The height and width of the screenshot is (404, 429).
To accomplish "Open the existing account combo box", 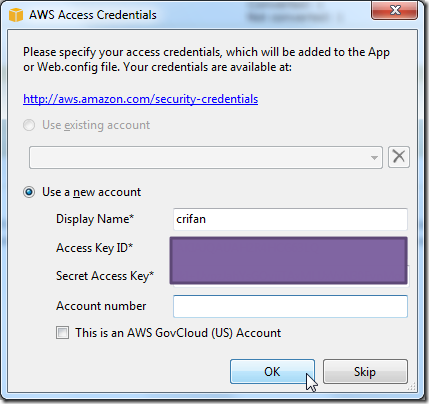I will [206, 157].
